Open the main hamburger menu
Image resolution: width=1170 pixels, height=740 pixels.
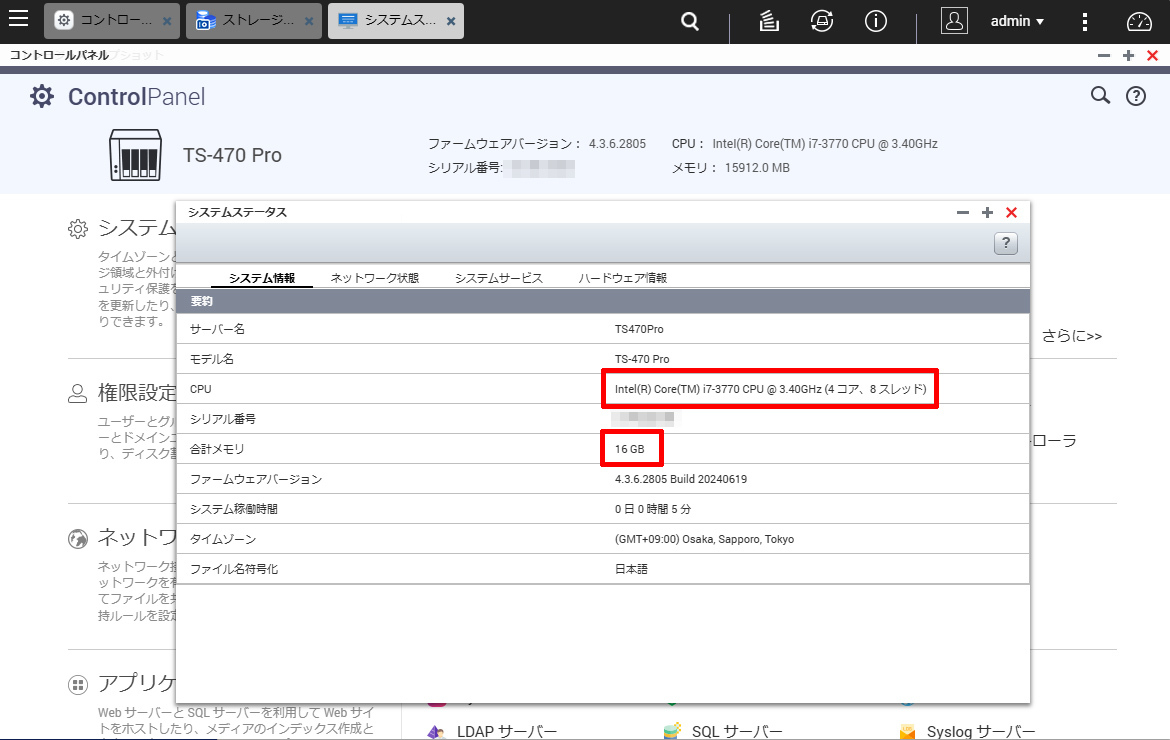point(19,19)
